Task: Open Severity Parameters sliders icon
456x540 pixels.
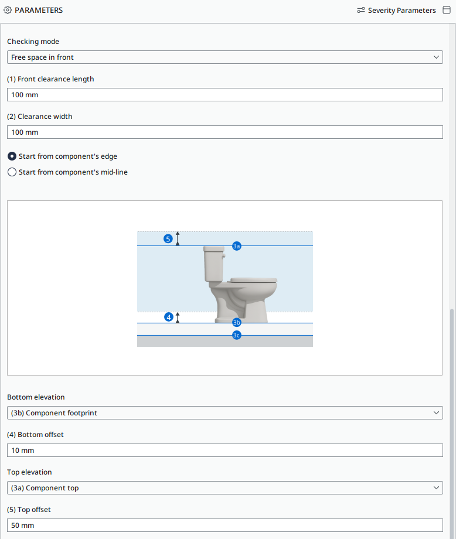Action: coord(361,10)
